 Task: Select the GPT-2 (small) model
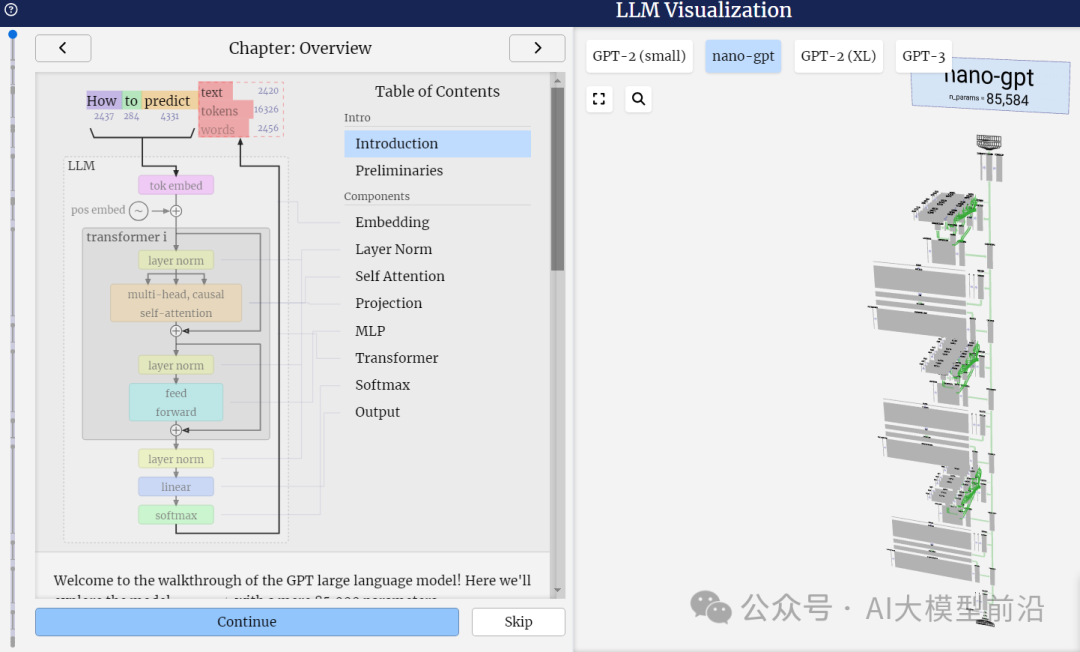pos(639,56)
